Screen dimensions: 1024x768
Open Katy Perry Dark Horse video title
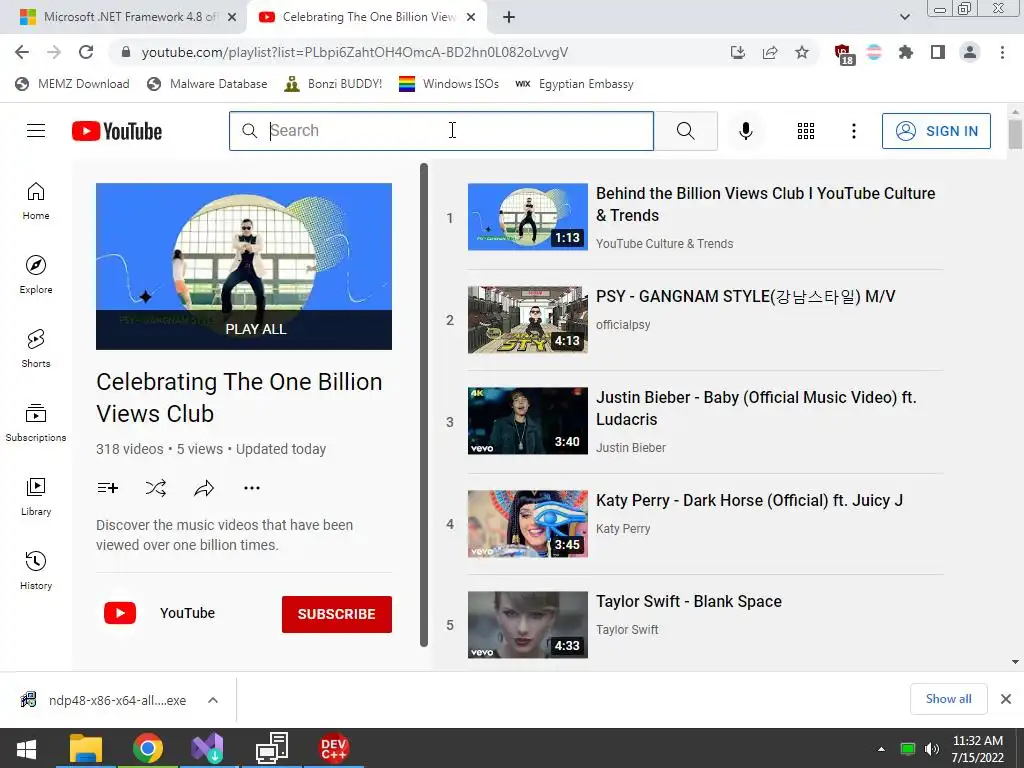[x=749, y=500]
